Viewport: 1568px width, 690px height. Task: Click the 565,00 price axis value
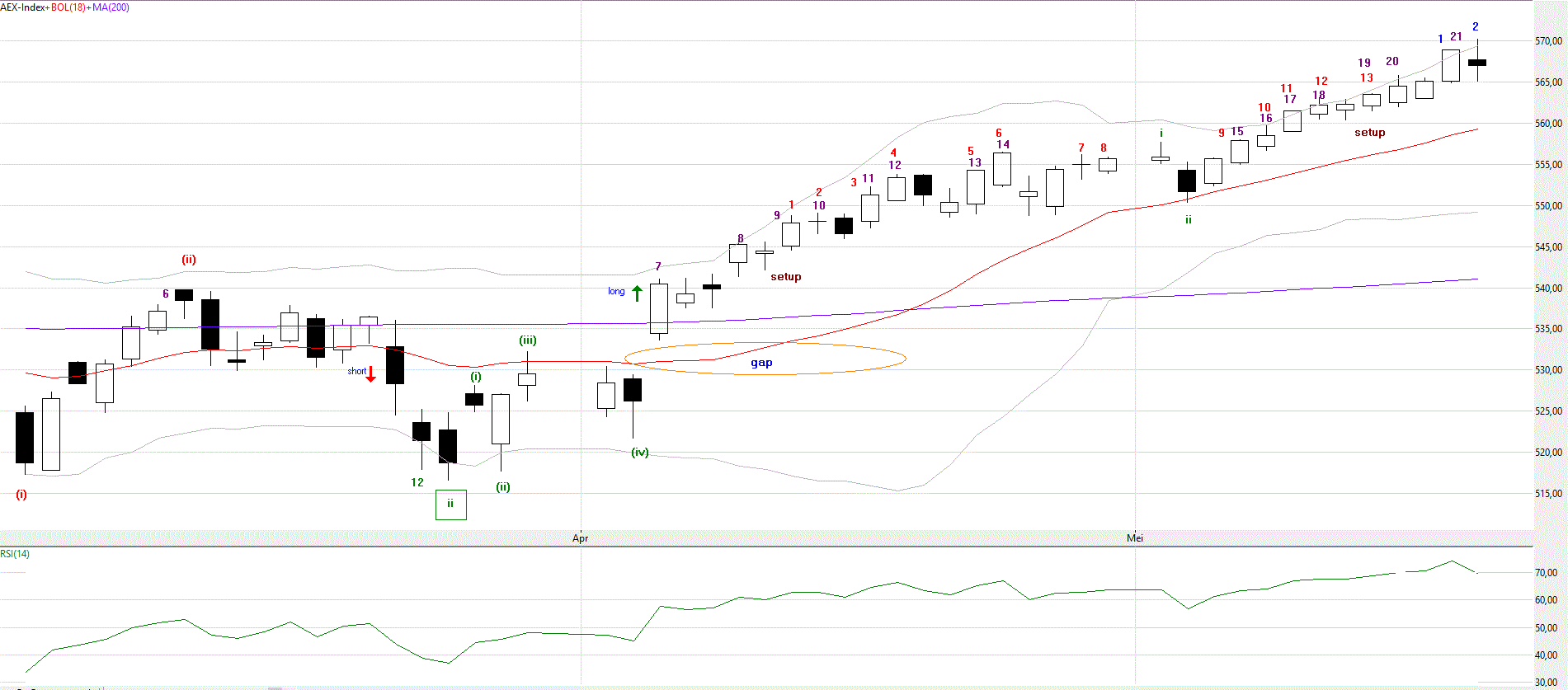(x=1548, y=82)
